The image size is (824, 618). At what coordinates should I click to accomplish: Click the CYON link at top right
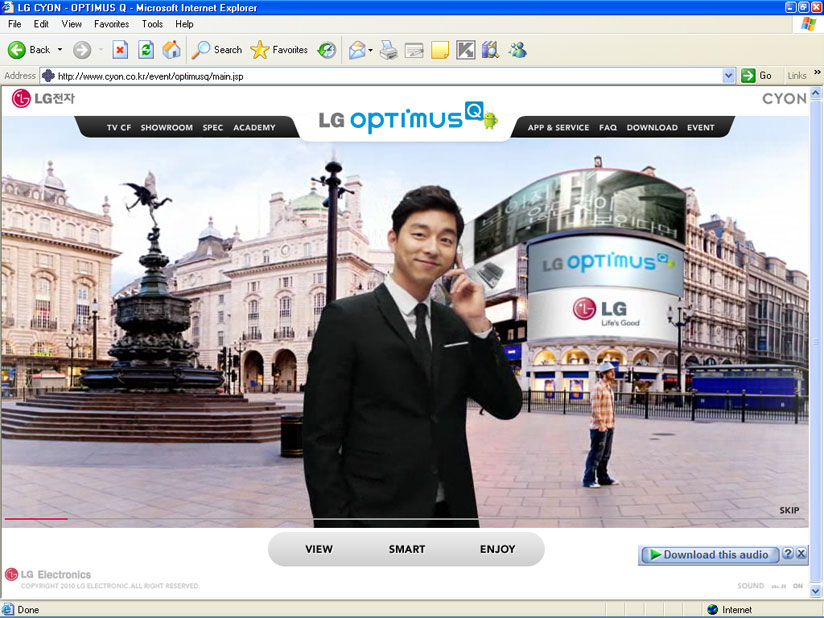click(x=784, y=99)
